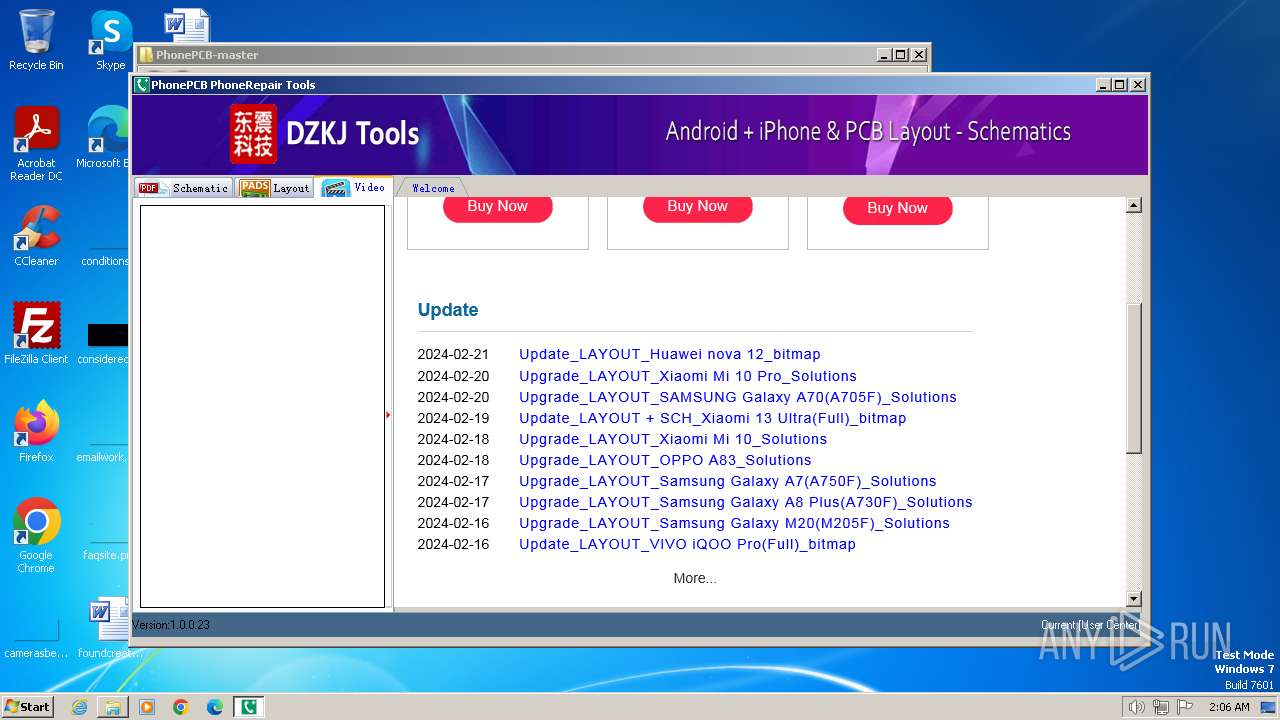Open Update_LAYOUT_Huawei nova 12_bitmap link

[x=669, y=354]
